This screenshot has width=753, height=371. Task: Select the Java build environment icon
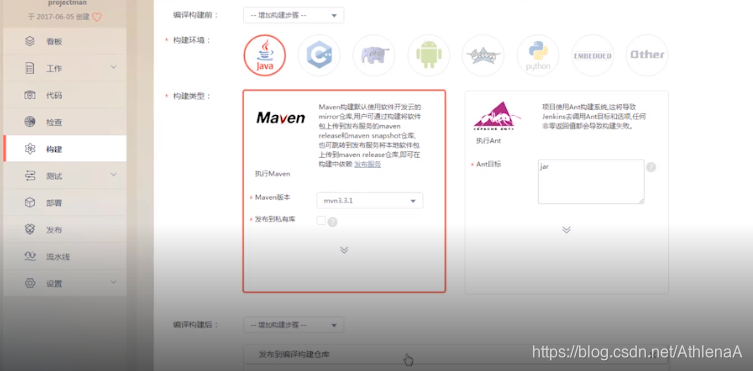click(265, 55)
